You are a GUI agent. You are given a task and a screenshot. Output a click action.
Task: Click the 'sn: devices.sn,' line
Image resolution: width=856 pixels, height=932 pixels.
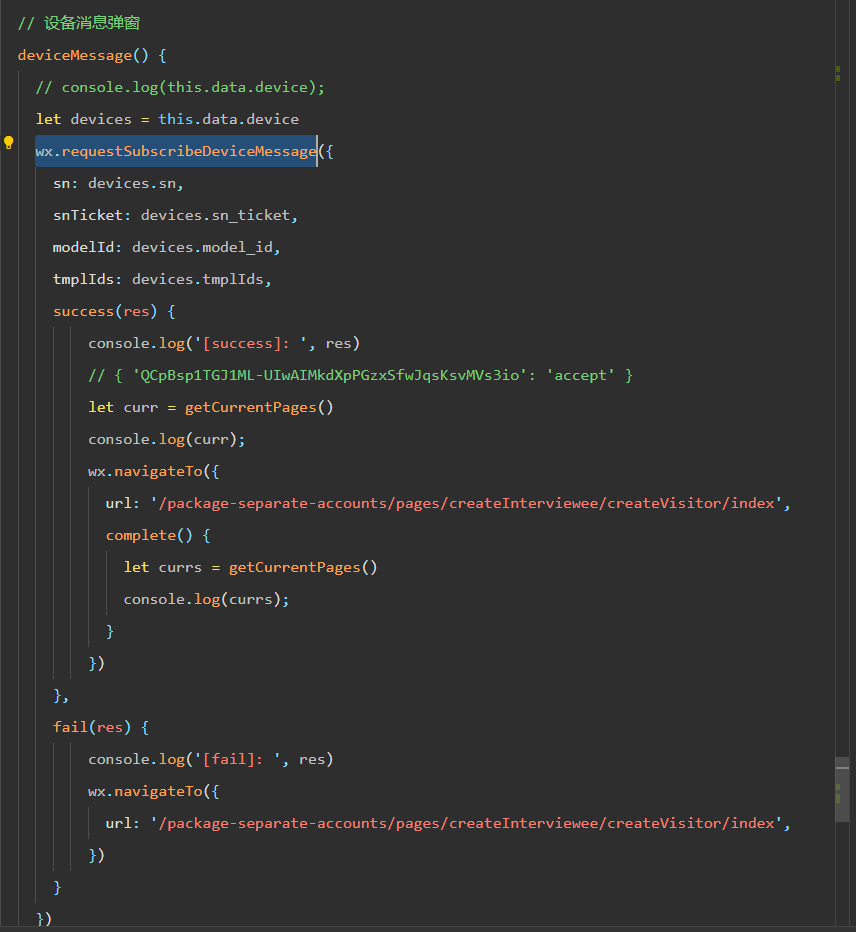(x=118, y=184)
